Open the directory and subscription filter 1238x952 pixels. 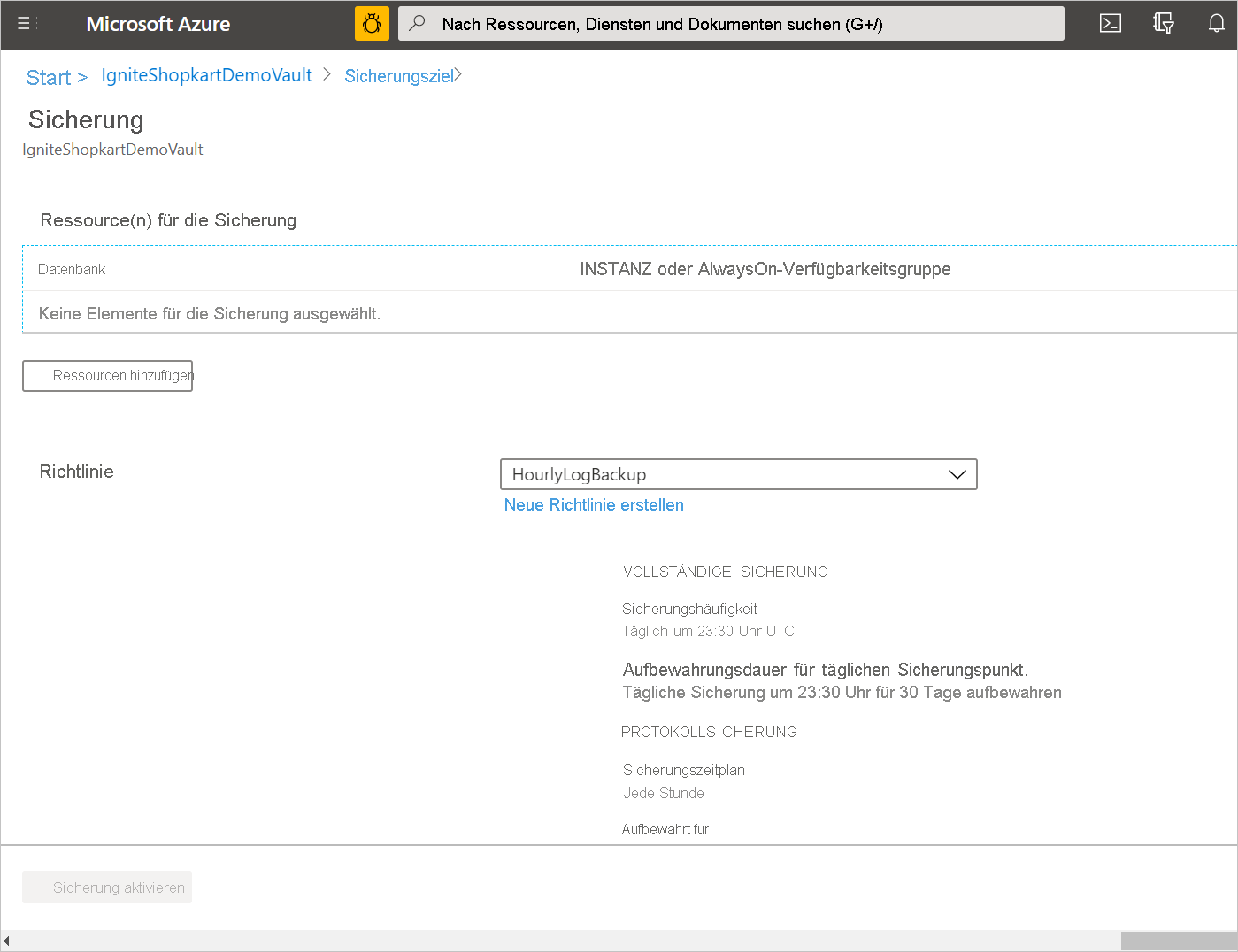[x=1164, y=24]
